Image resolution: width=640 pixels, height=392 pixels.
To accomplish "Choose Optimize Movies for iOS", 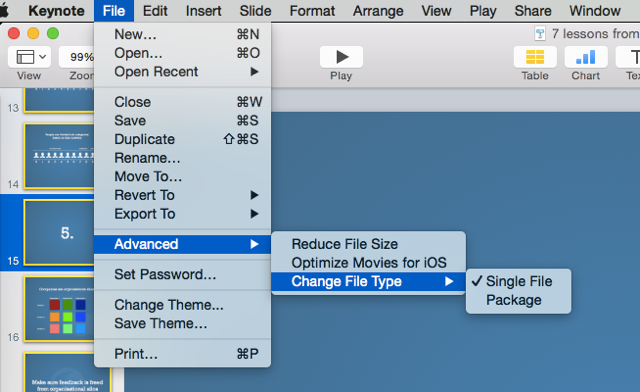I will click(368, 263).
